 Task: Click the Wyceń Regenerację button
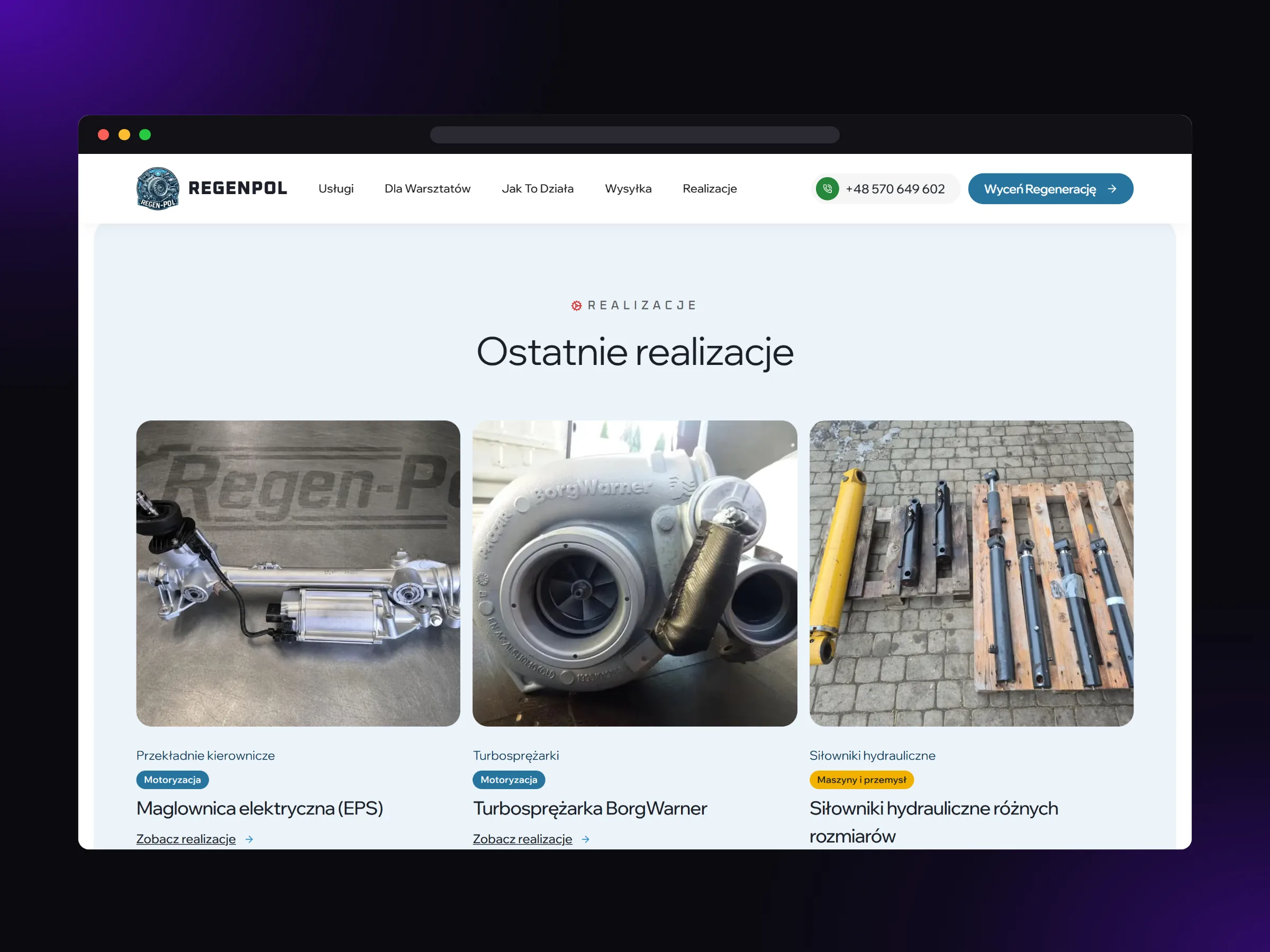[1050, 189]
